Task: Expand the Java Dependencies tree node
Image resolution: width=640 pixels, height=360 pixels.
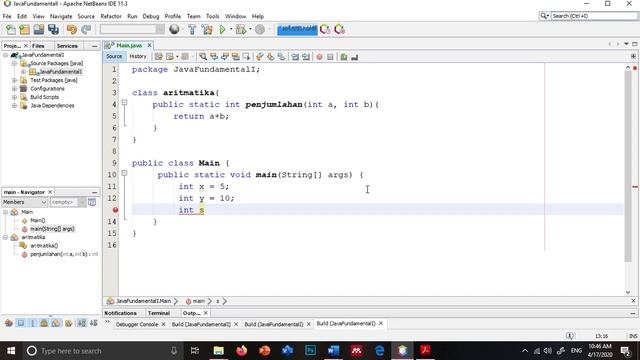Action: [14, 105]
